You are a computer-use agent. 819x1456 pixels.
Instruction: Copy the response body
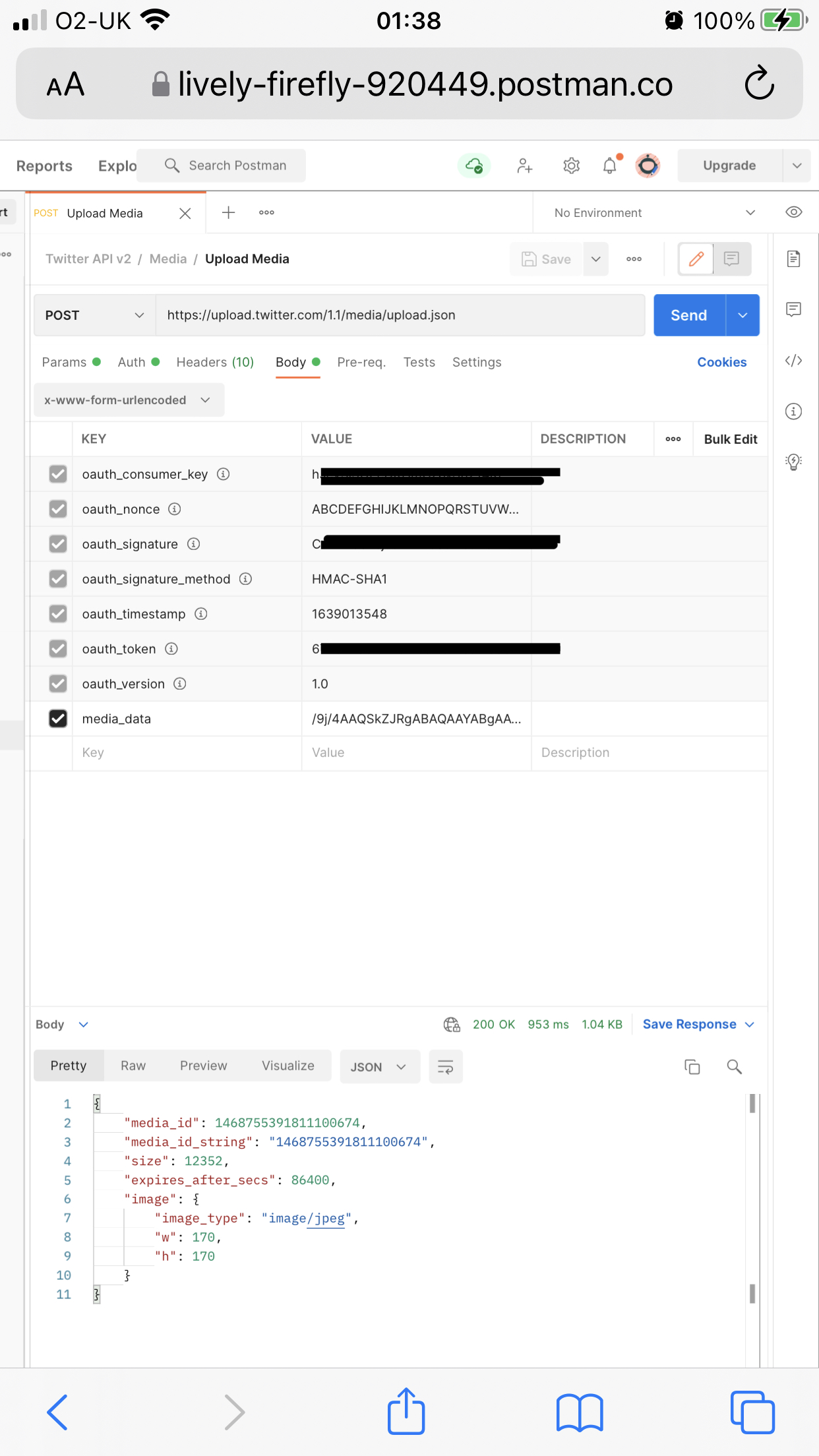tap(691, 1066)
